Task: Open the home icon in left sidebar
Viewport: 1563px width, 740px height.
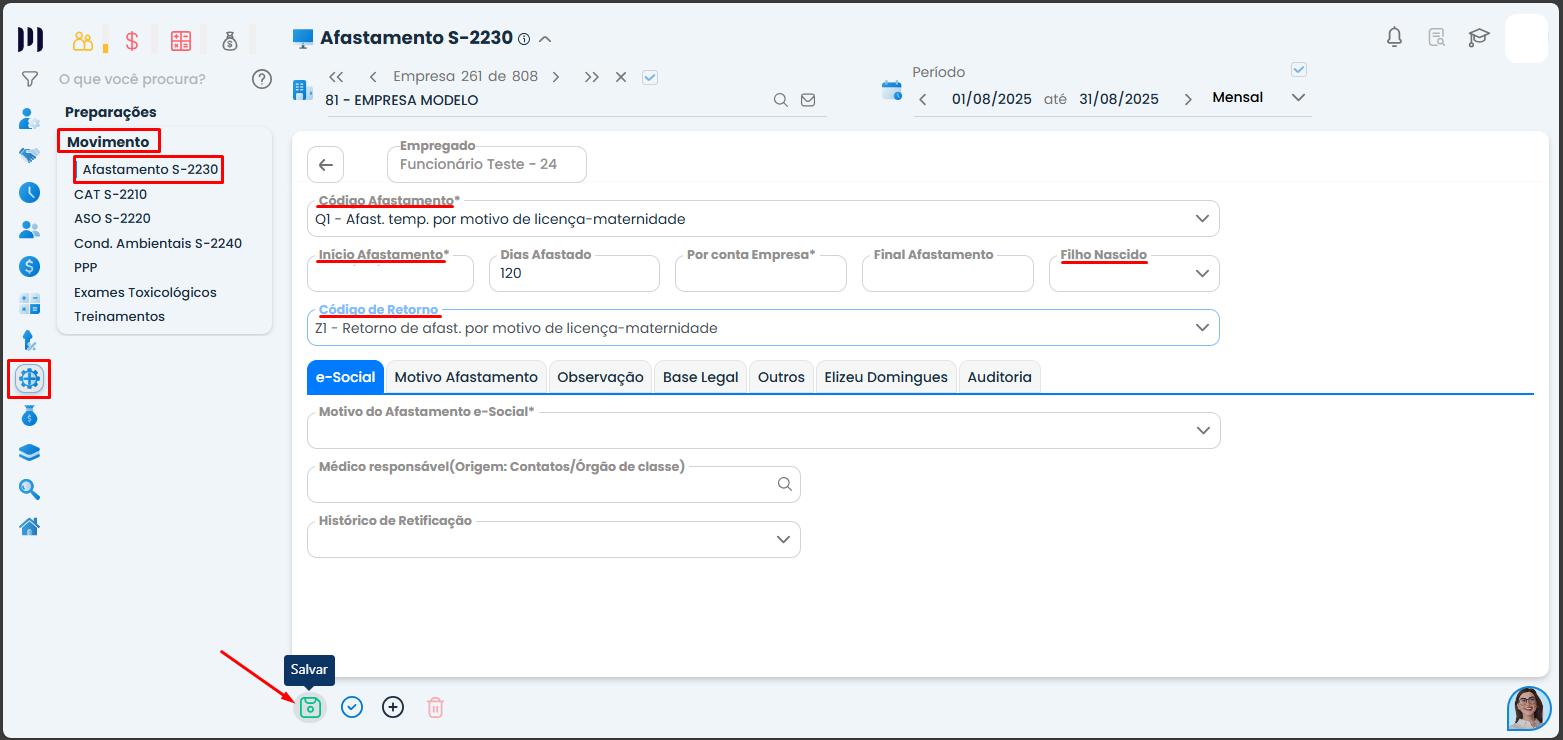Action: point(30,526)
